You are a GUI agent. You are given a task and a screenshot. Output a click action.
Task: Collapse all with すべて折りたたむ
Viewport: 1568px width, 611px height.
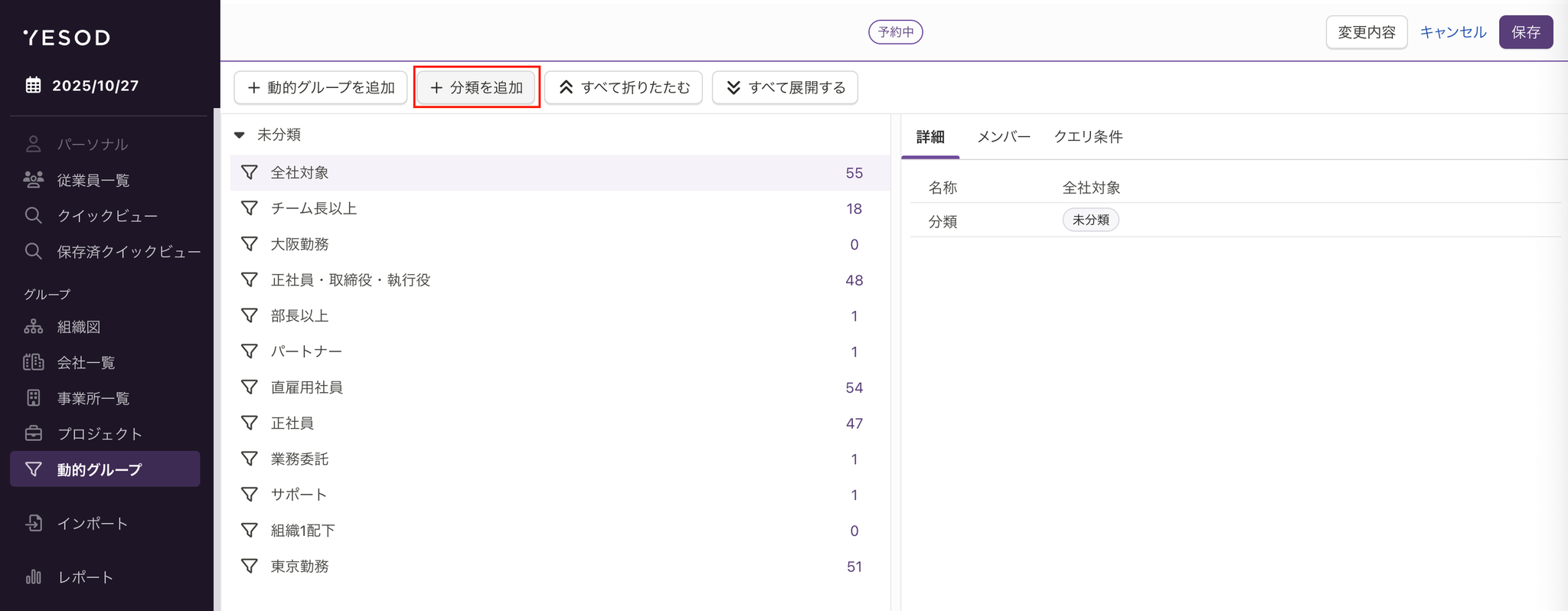[623, 87]
